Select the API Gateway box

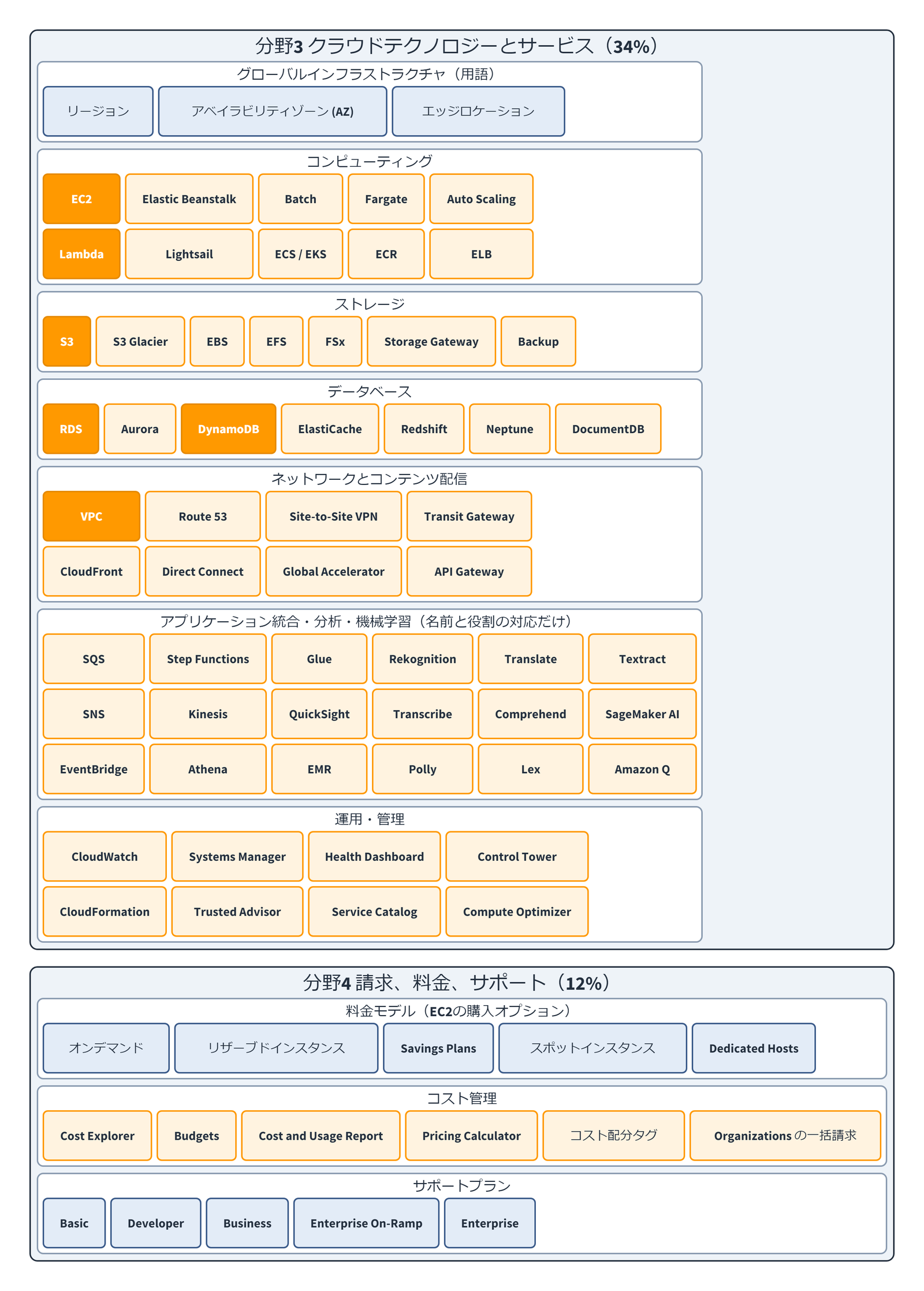click(x=469, y=572)
